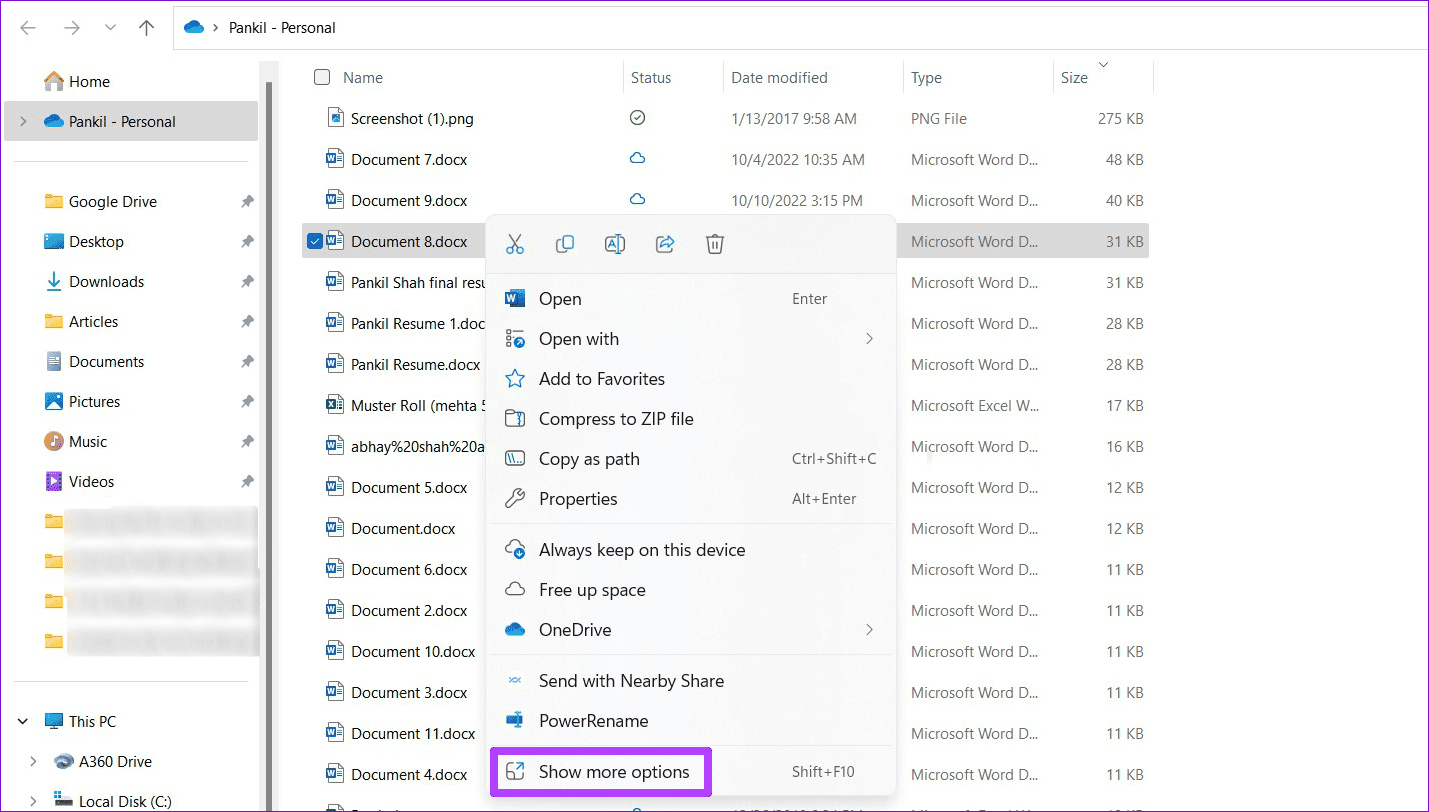Toggle the select-all checkbox in Name header
The height and width of the screenshot is (812, 1429).
[x=321, y=77]
